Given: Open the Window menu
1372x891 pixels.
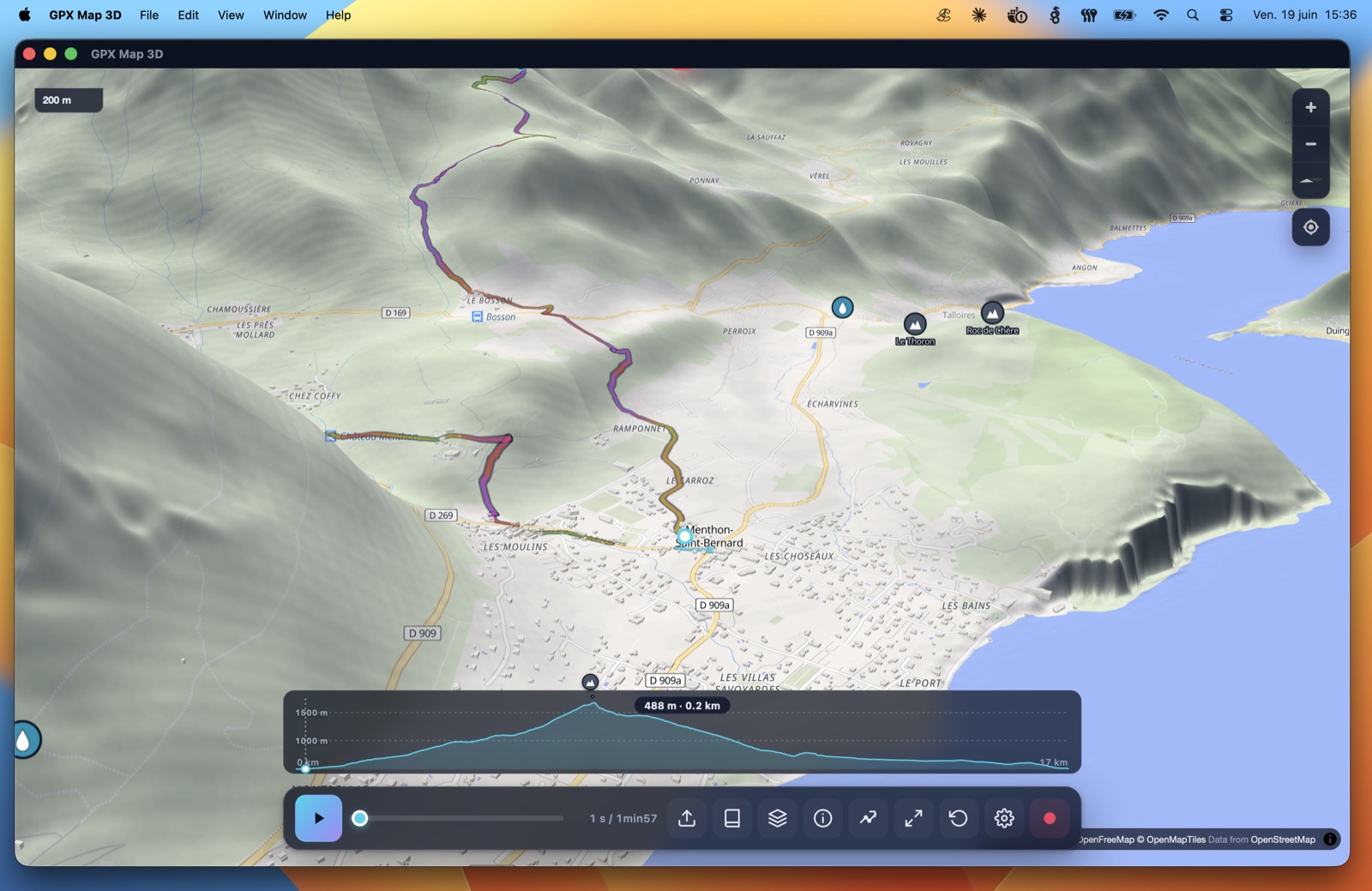Looking at the screenshot, I should (285, 15).
